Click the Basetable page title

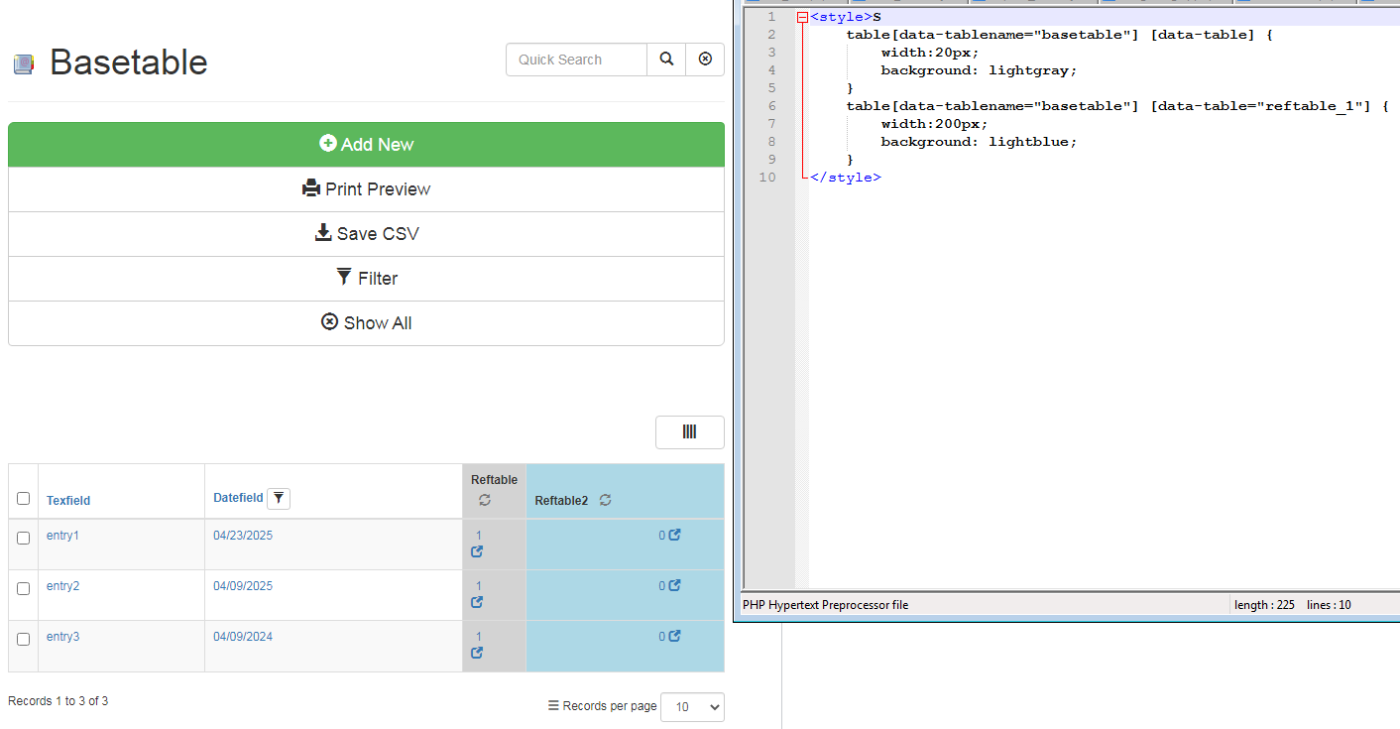tap(128, 62)
